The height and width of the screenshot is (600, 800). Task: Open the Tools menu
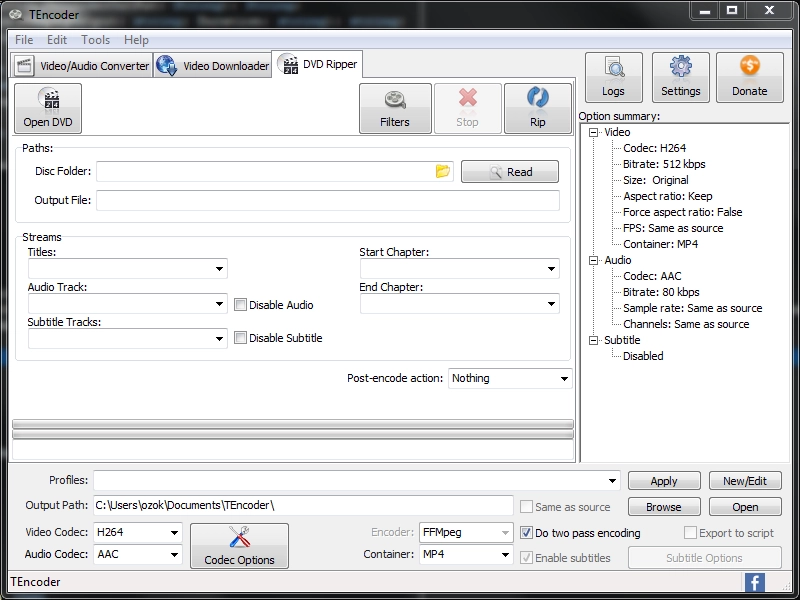pyautogui.click(x=95, y=40)
